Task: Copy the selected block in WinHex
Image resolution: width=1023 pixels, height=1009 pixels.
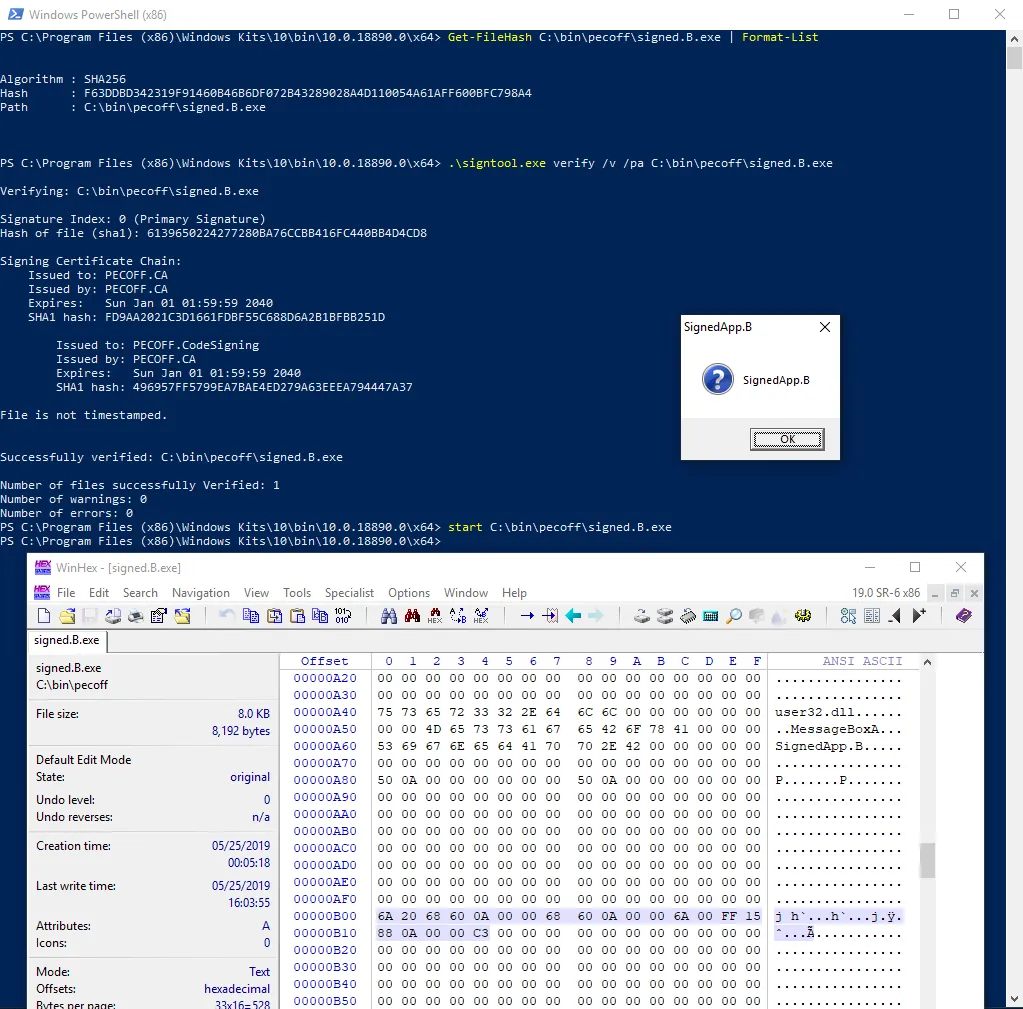Action: (250, 616)
